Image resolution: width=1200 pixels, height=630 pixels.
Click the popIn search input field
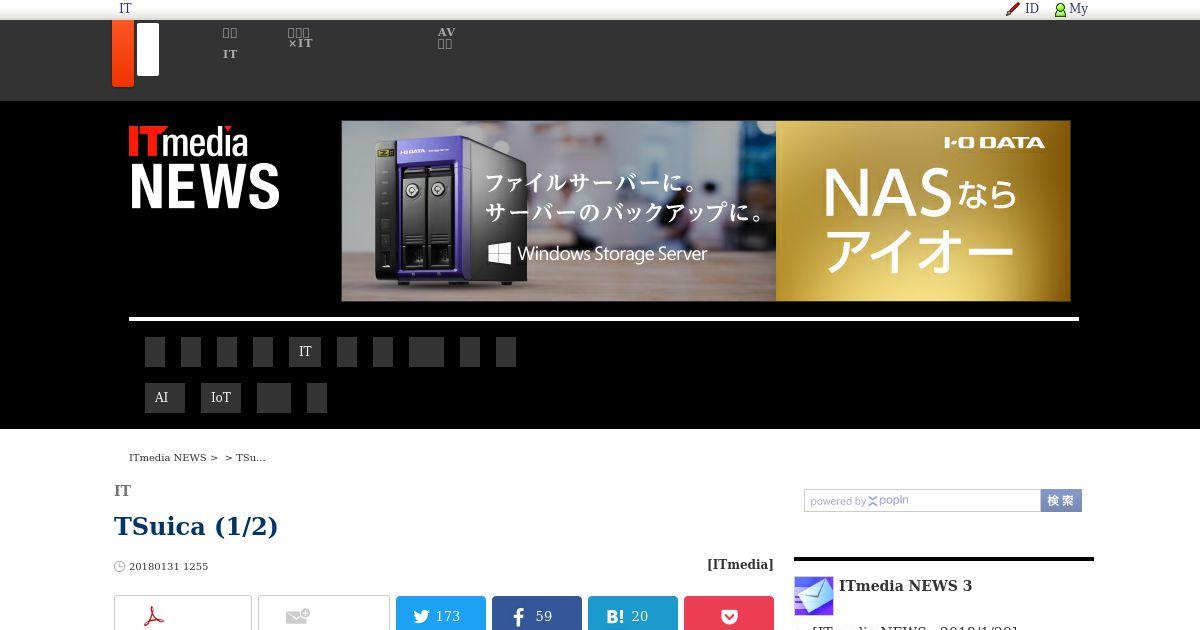[x=922, y=500]
